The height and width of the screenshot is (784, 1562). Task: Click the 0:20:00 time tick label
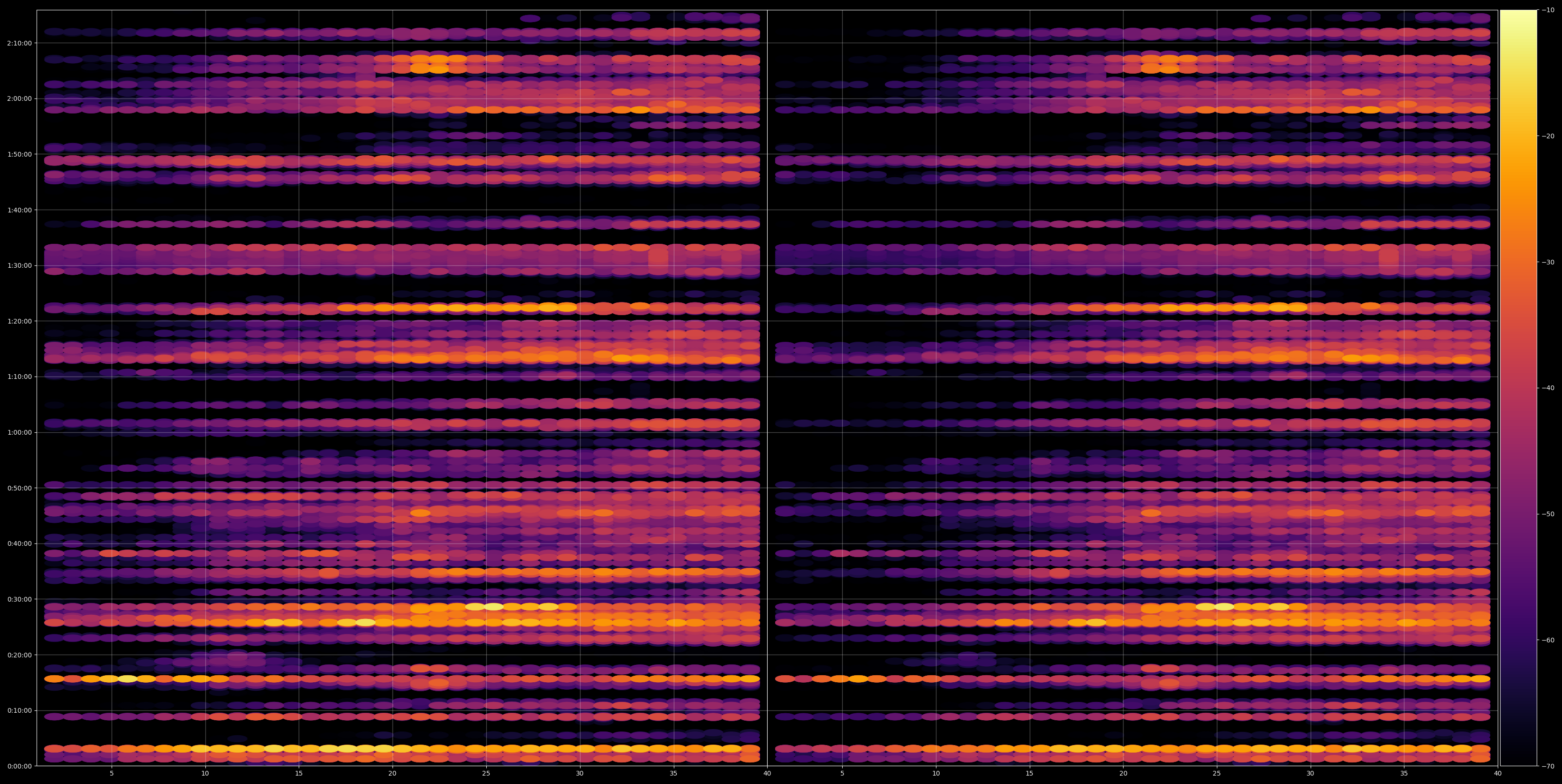pyautogui.click(x=20, y=655)
